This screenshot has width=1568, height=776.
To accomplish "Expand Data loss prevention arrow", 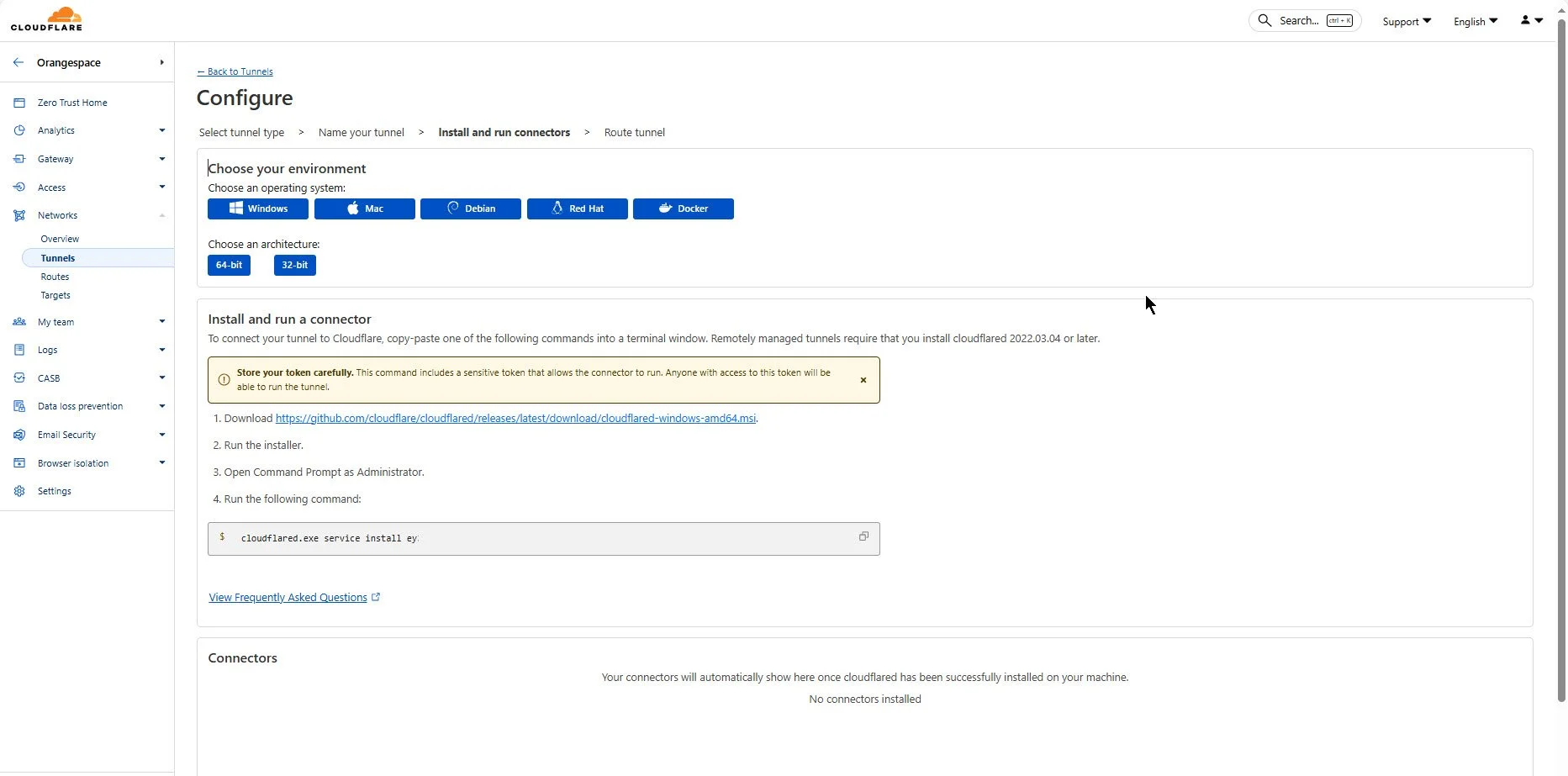I will click(x=162, y=406).
